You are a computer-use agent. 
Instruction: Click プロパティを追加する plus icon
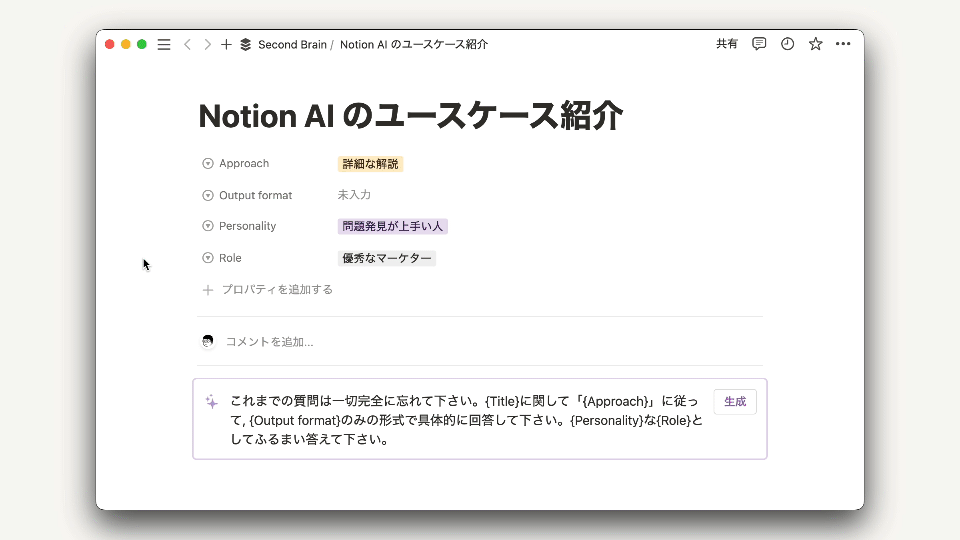click(x=208, y=290)
